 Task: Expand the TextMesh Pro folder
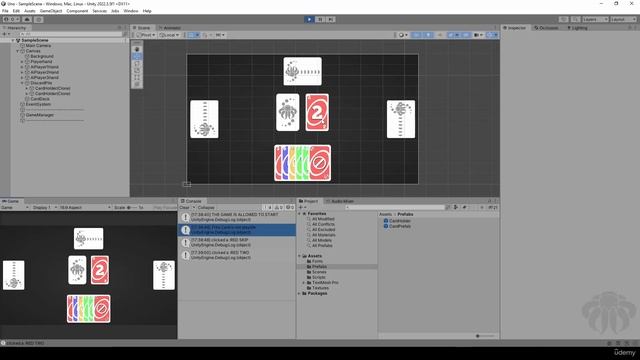point(304,282)
